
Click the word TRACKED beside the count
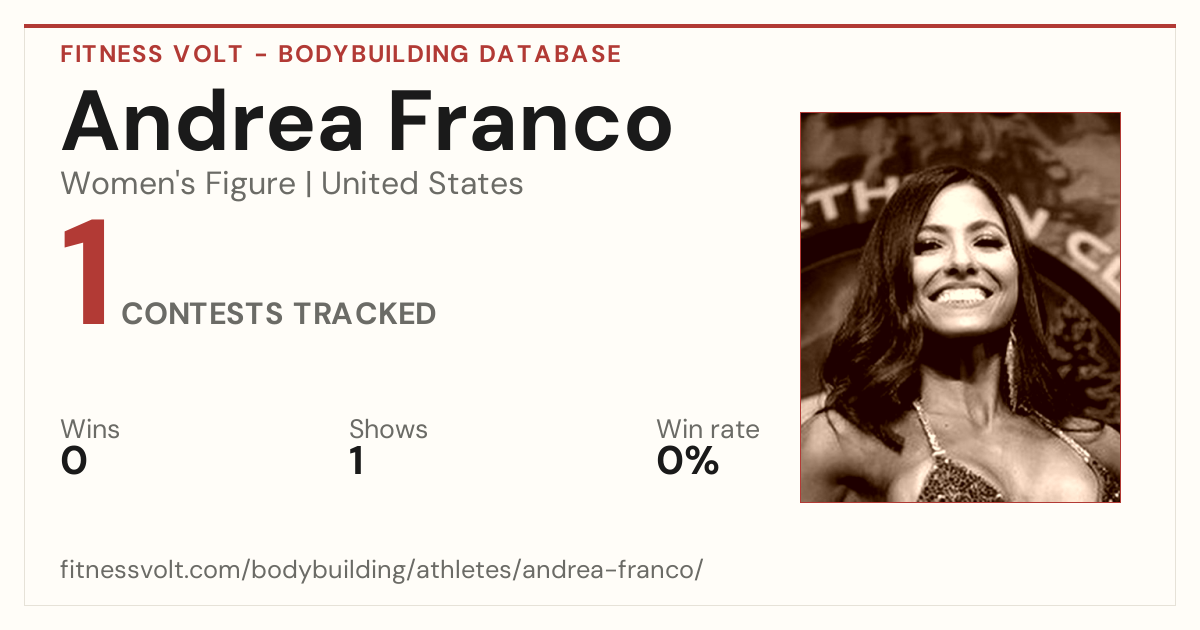[364, 314]
